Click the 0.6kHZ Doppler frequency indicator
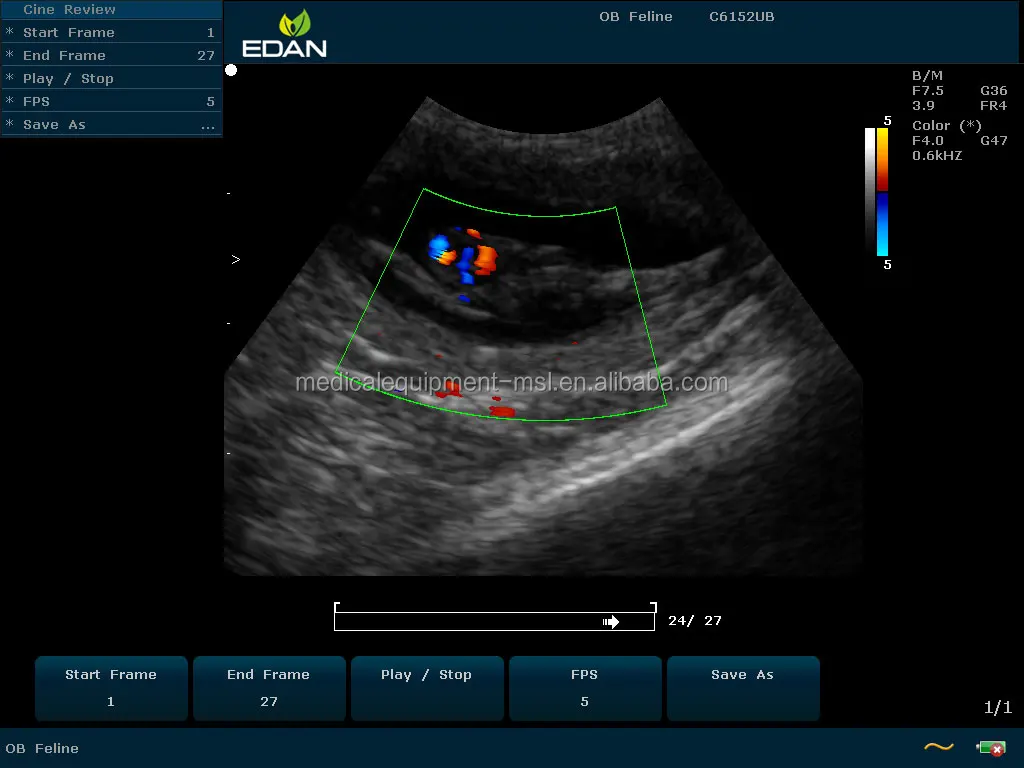The height and width of the screenshot is (768, 1024). coord(936,155)
